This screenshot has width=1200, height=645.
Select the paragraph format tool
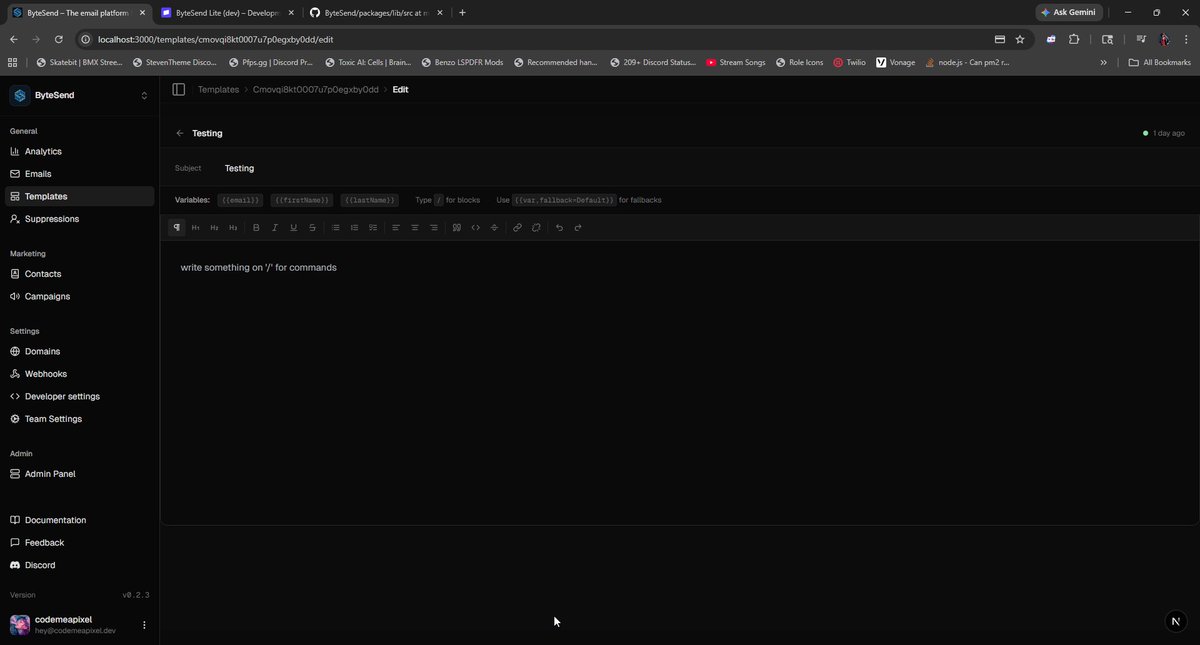coord(177,227)
